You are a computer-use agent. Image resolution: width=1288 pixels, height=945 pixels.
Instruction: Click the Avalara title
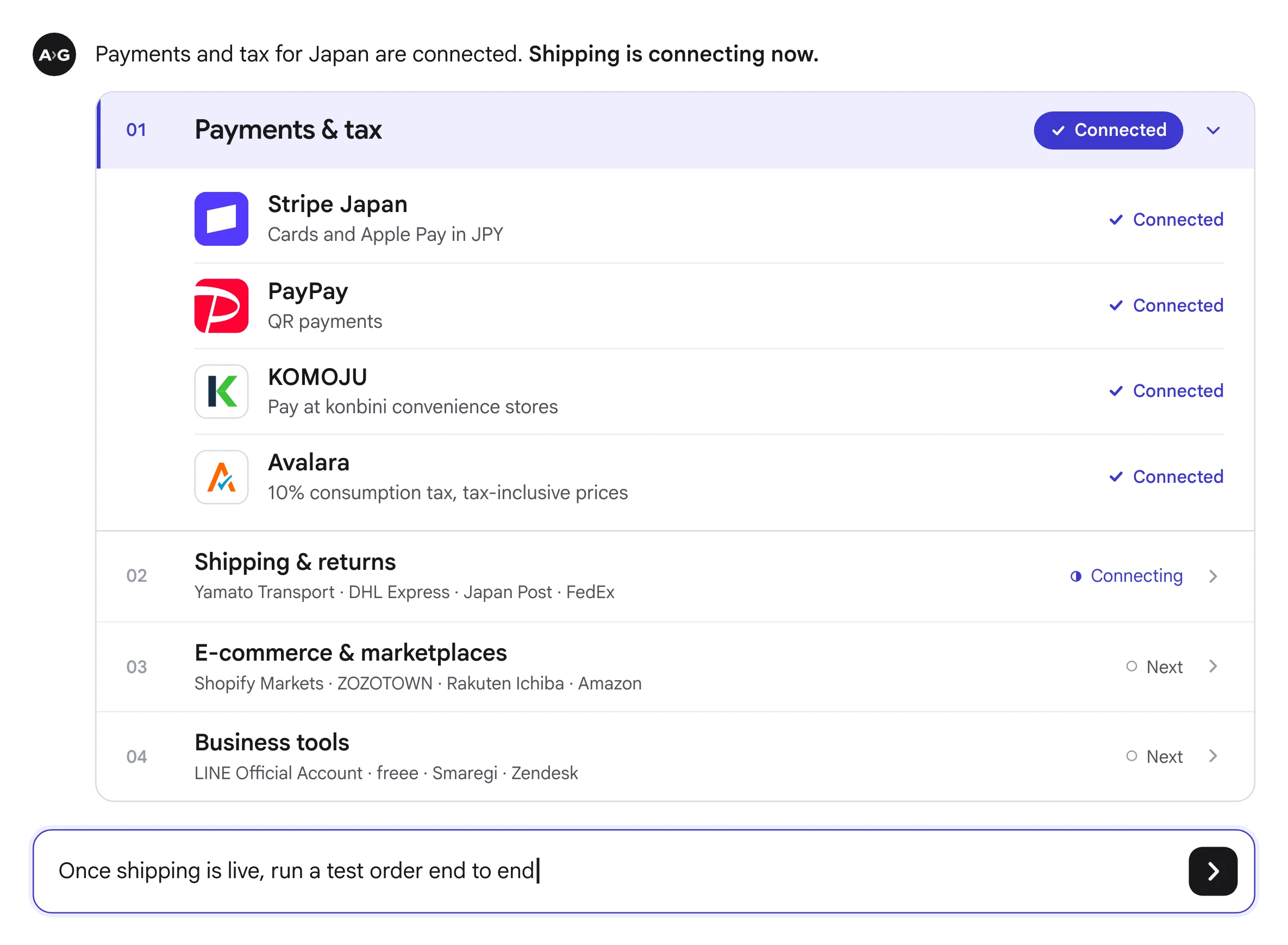click(x=309, y=463)
